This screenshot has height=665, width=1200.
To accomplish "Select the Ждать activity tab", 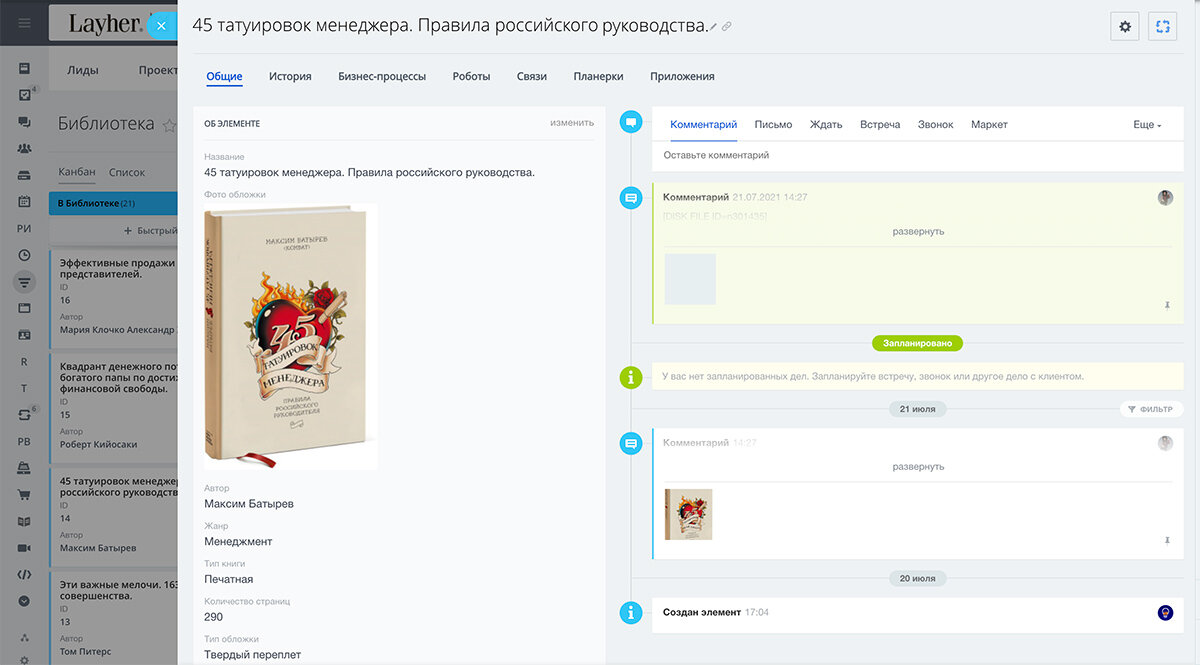I will [826, 125].
